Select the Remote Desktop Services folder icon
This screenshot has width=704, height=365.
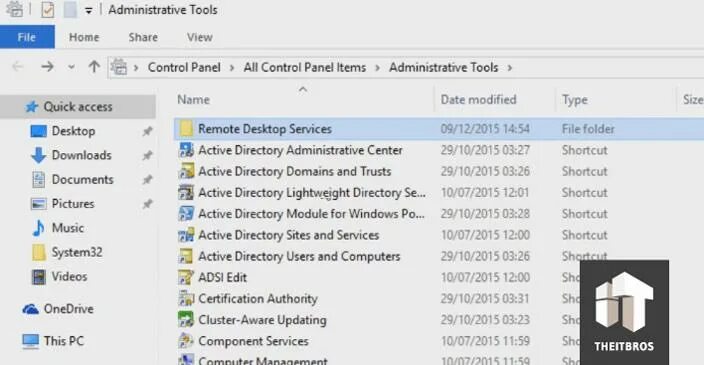(186, 129)
